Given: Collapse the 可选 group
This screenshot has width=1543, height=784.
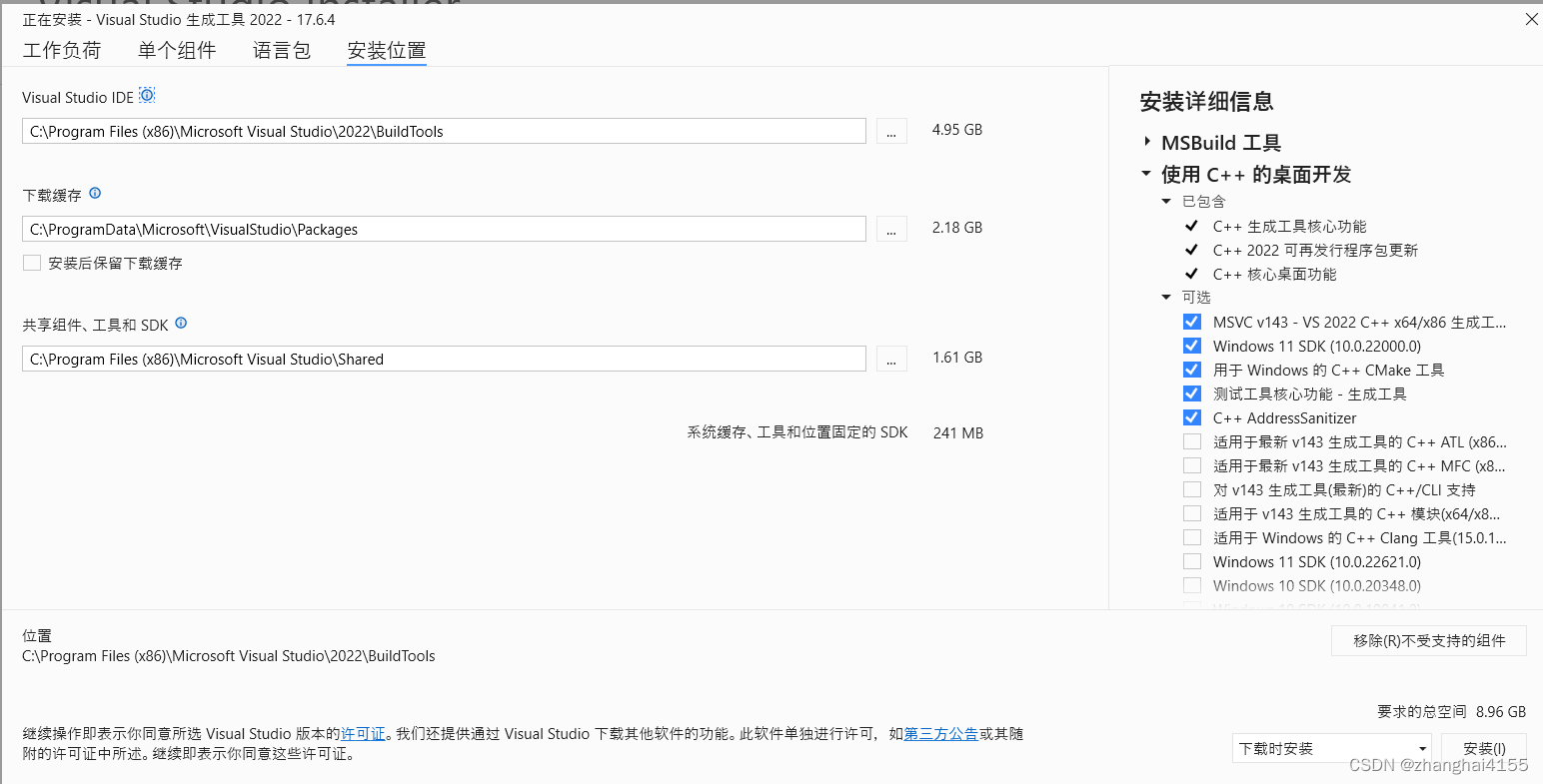Looking at the screenshot, I should (x=1166, y=298).
